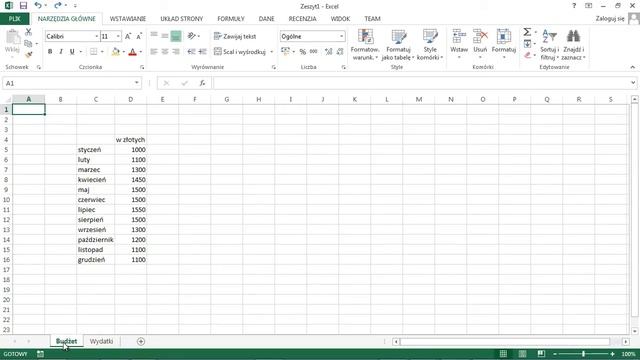Toggle bold formatting
640x360 pixels.
[50, 52]
